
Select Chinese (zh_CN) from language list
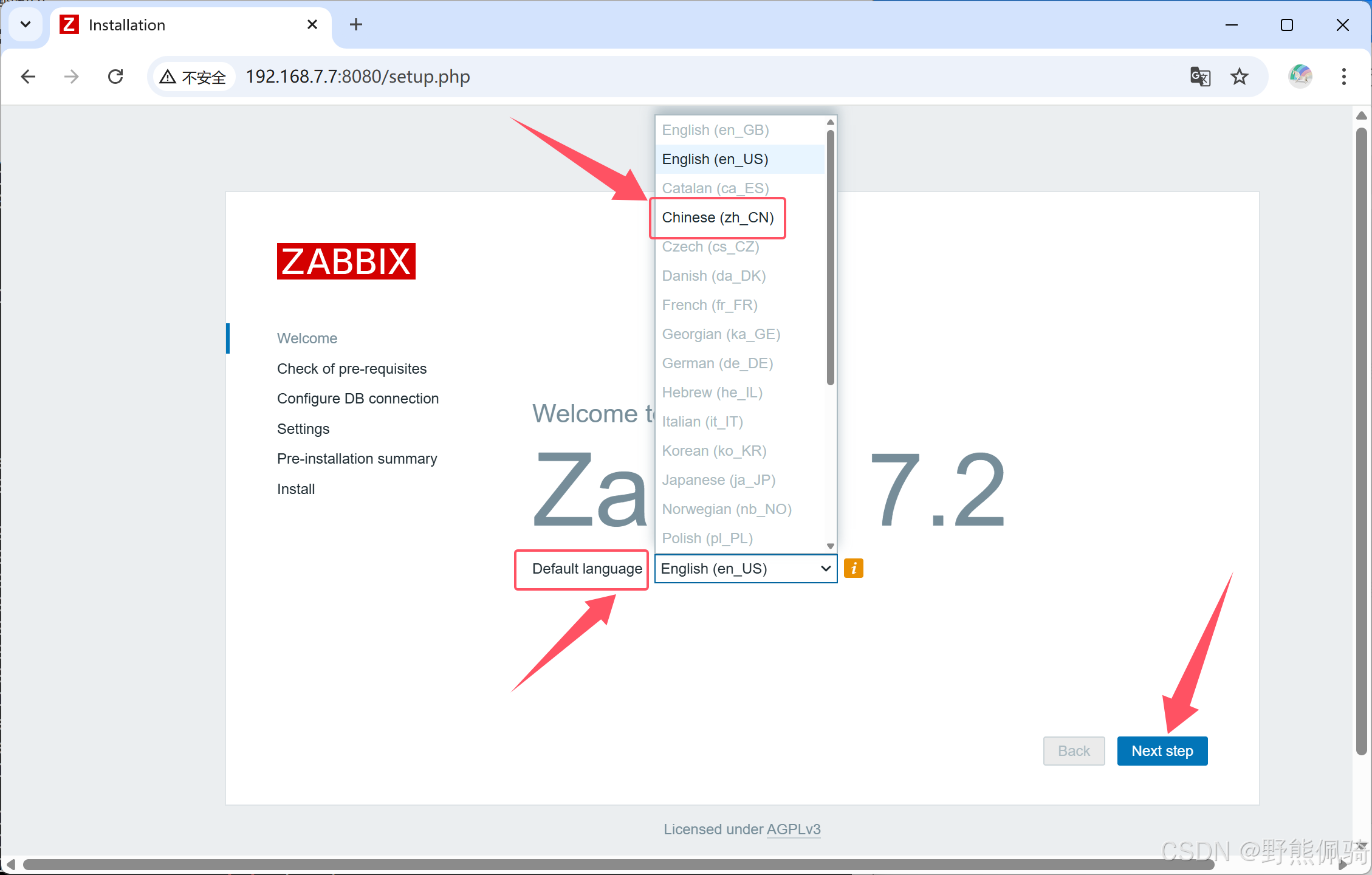click(x=718, y=218)
